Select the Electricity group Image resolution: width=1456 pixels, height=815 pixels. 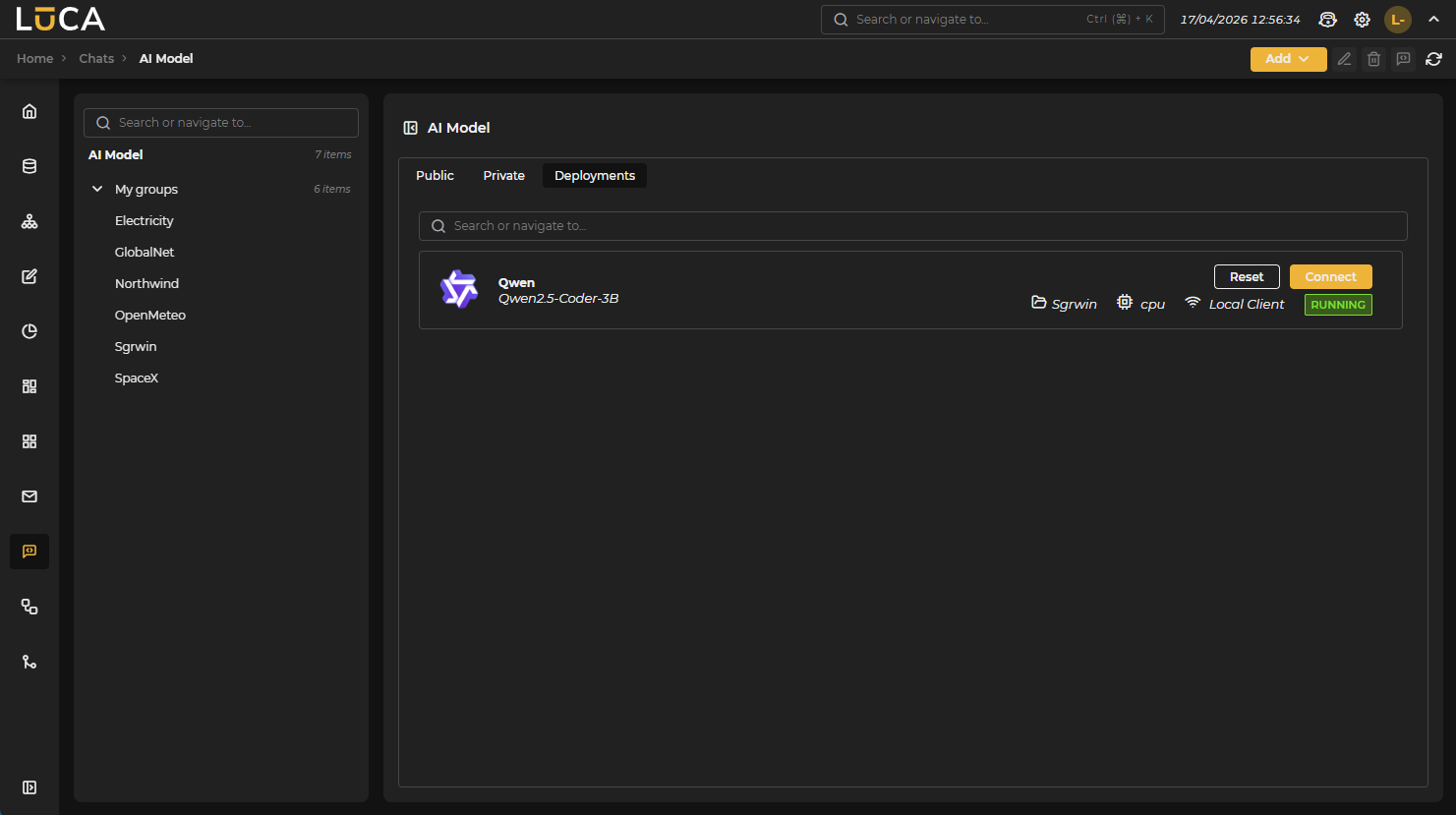144,221
